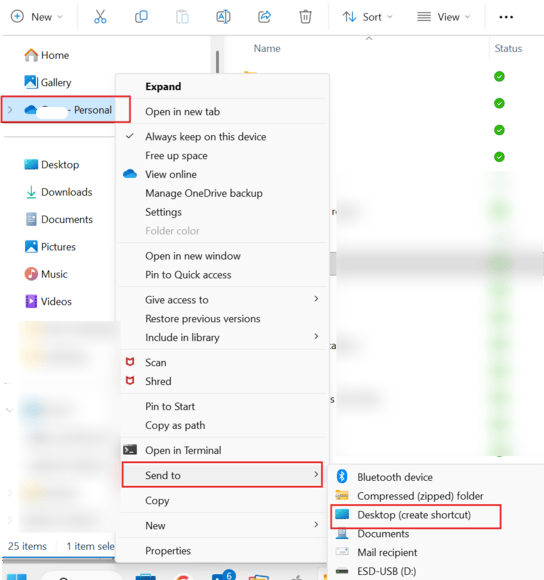Open the See more three-dots menu
544x580 pixels.
click(x=506, y=17)
